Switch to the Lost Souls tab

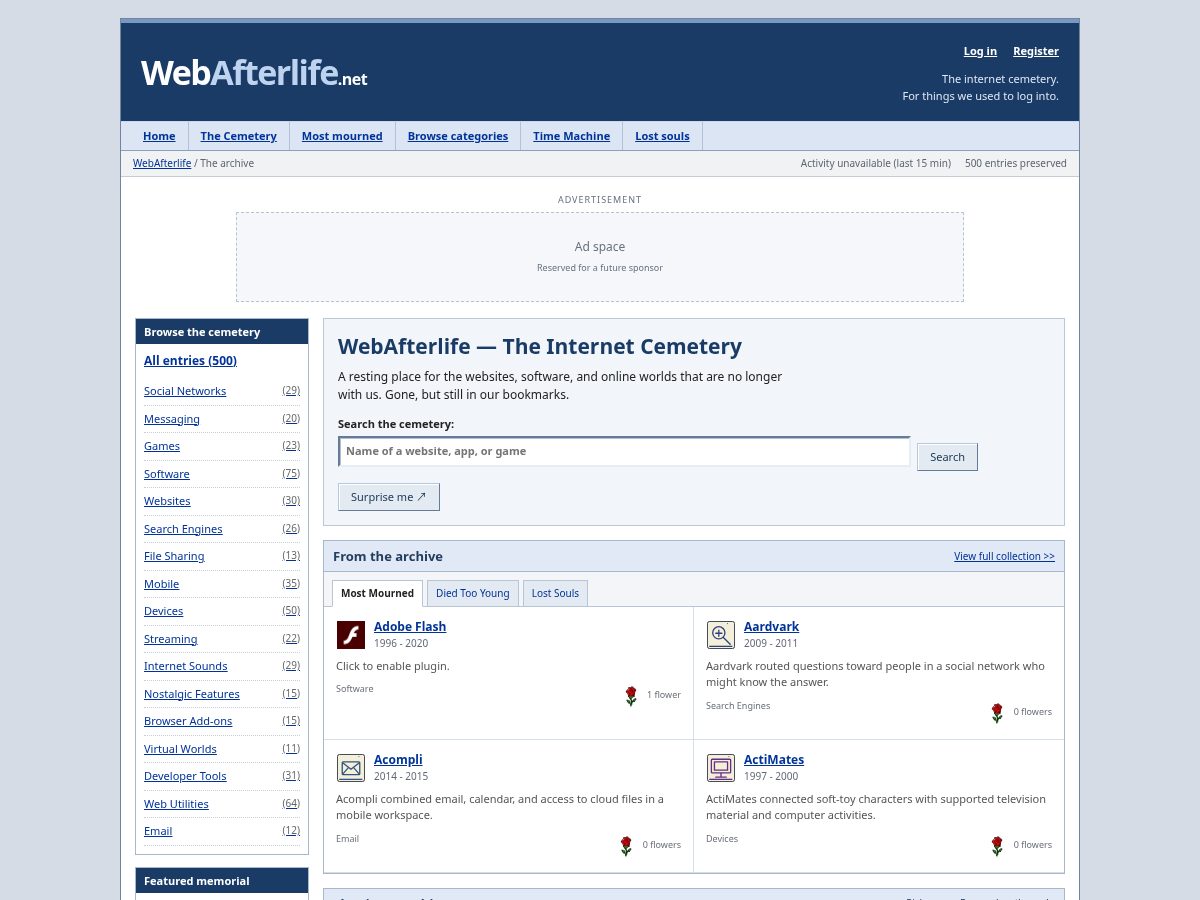coord(555,593)
